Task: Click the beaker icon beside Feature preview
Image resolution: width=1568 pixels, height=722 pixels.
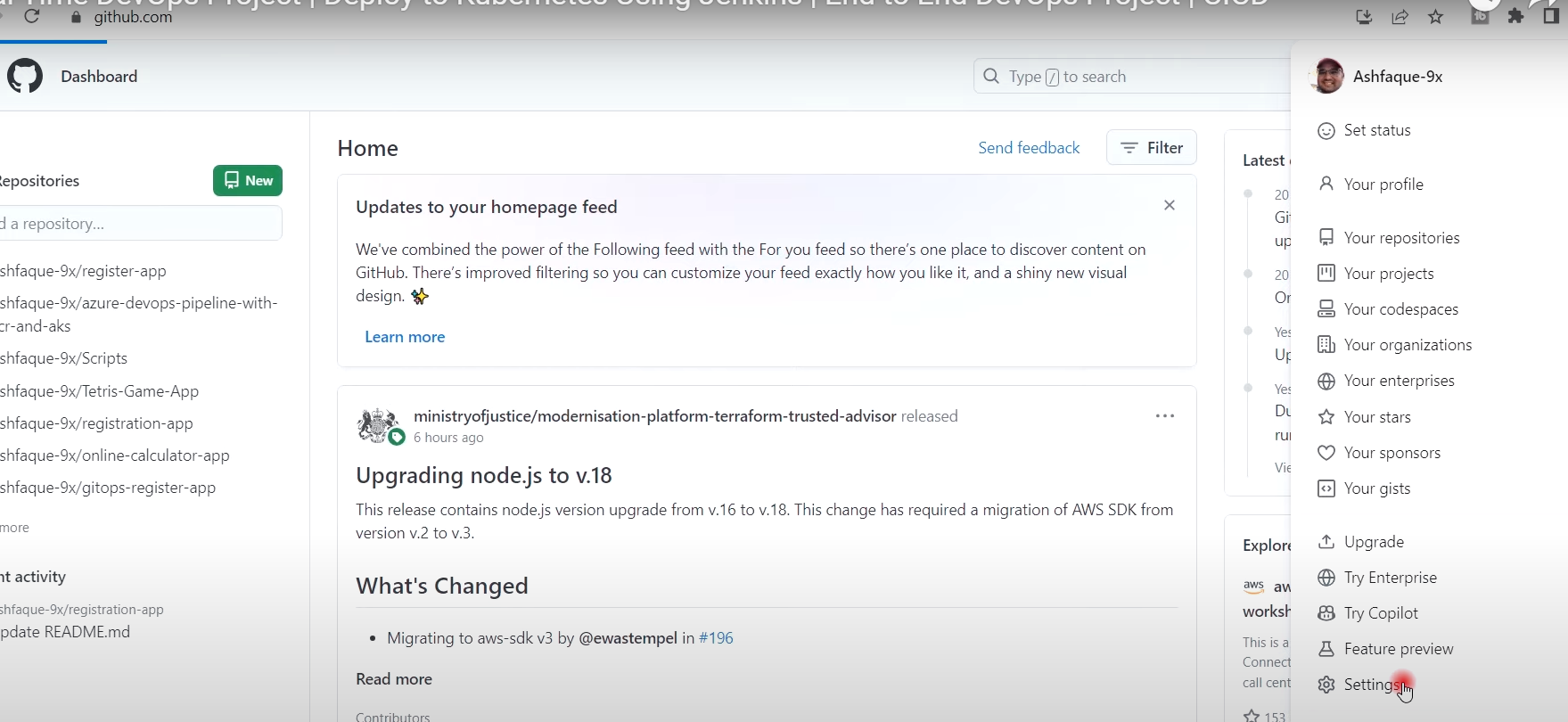Action: tap(1326, 649)
